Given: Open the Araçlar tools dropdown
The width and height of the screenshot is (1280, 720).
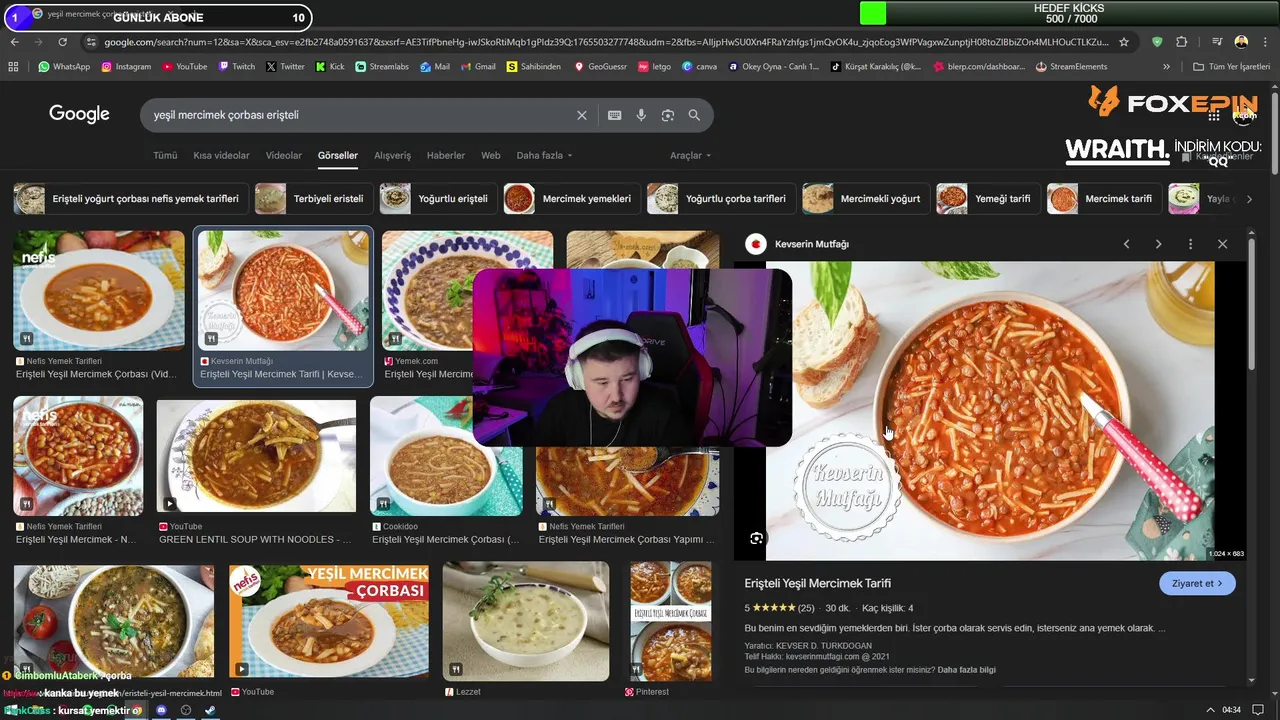Looking at the screenshot, I should coord(691,156).
